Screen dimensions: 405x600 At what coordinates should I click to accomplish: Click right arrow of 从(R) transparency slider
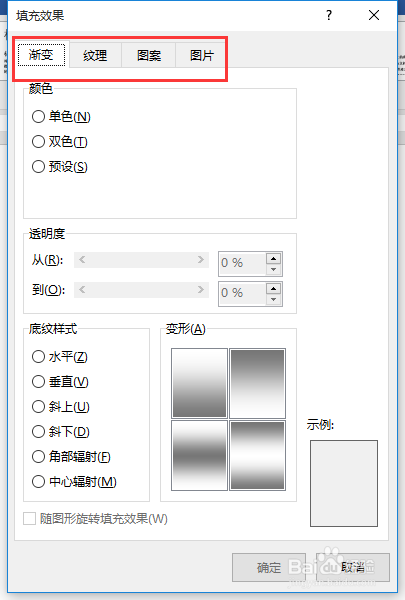click(x=201, y=260)
